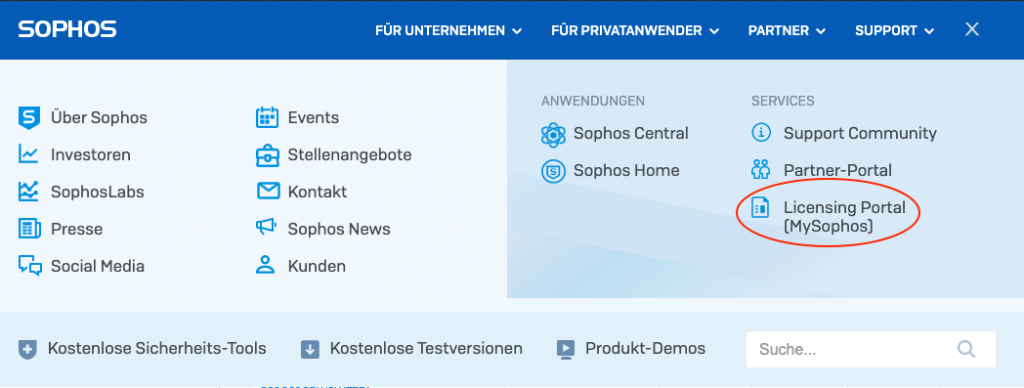The image size is (1024, 388).
Task: Expand the Für Privatanwender dropdown
Action: pyautogui.click(x=635, y=31)
